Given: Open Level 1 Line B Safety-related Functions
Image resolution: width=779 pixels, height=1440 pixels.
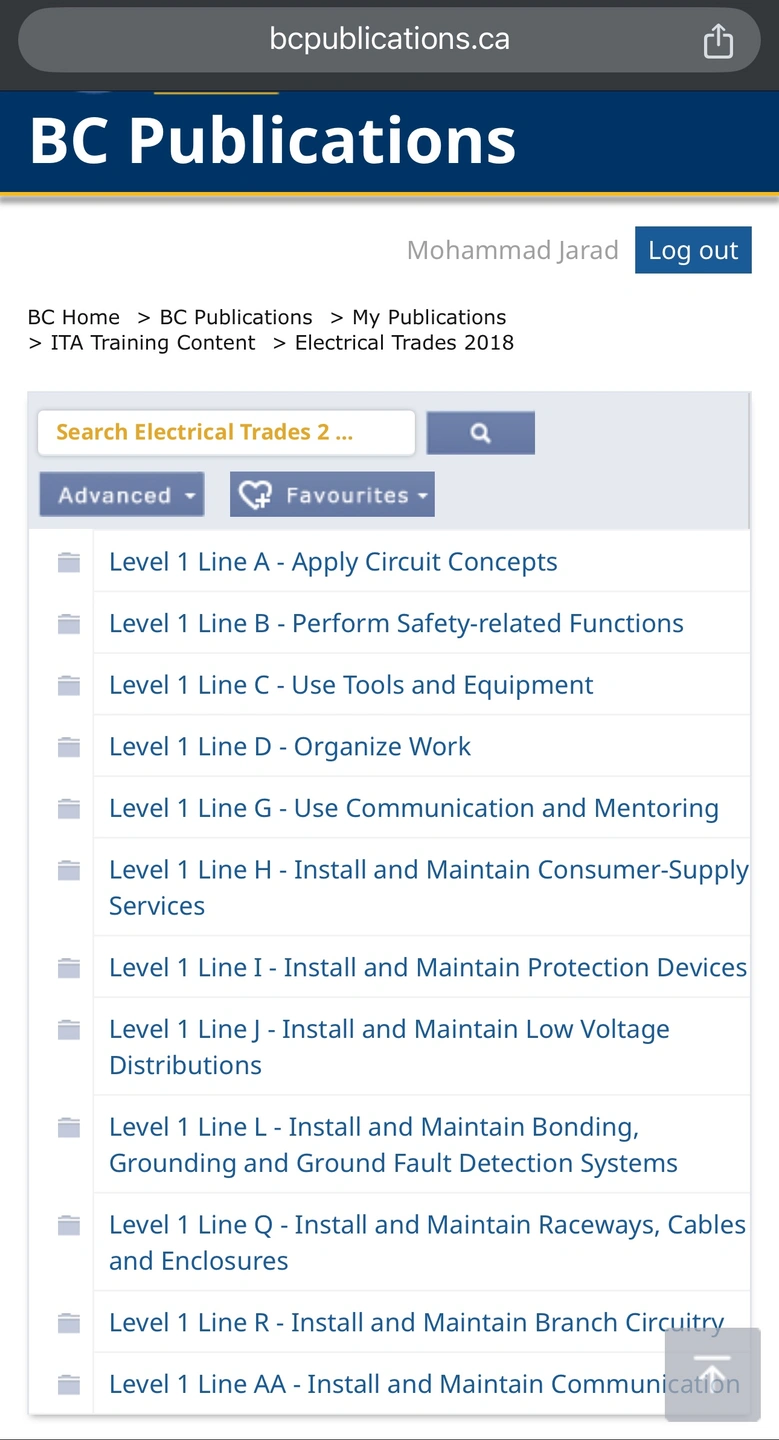Looking at the screenshot, I should click(x=396, y=623).
